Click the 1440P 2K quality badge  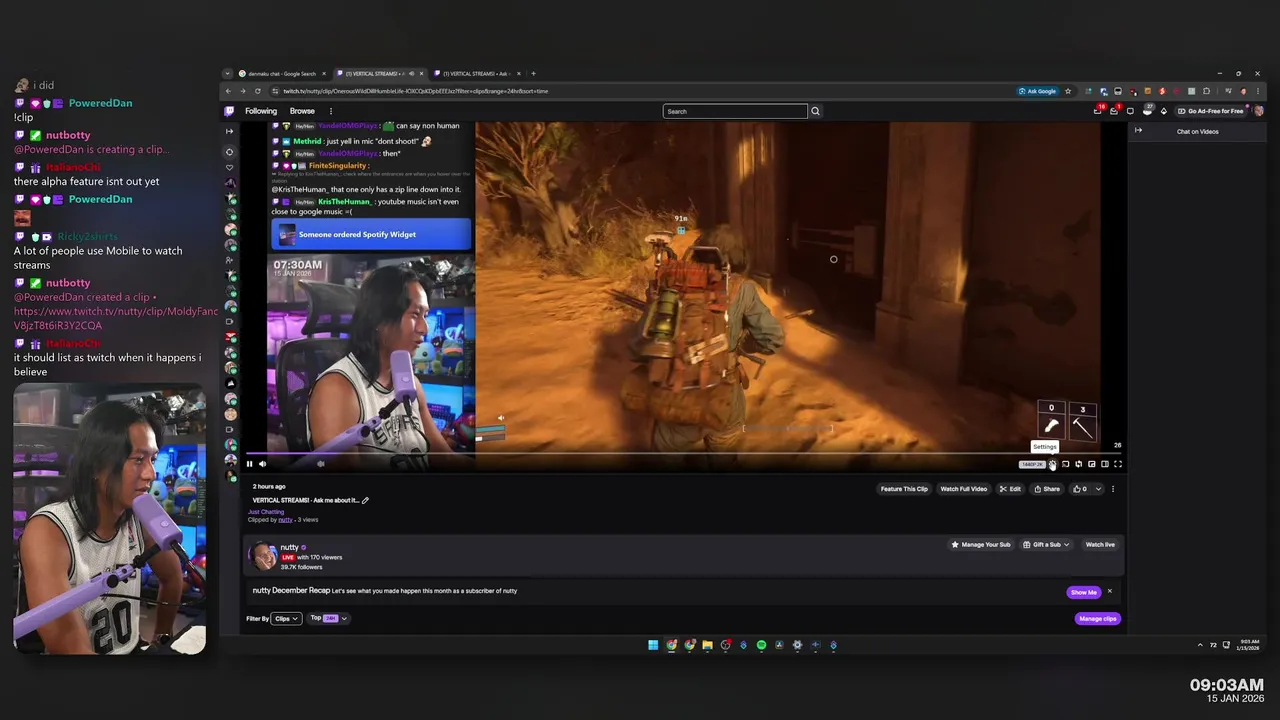(x=1032, y=464)
